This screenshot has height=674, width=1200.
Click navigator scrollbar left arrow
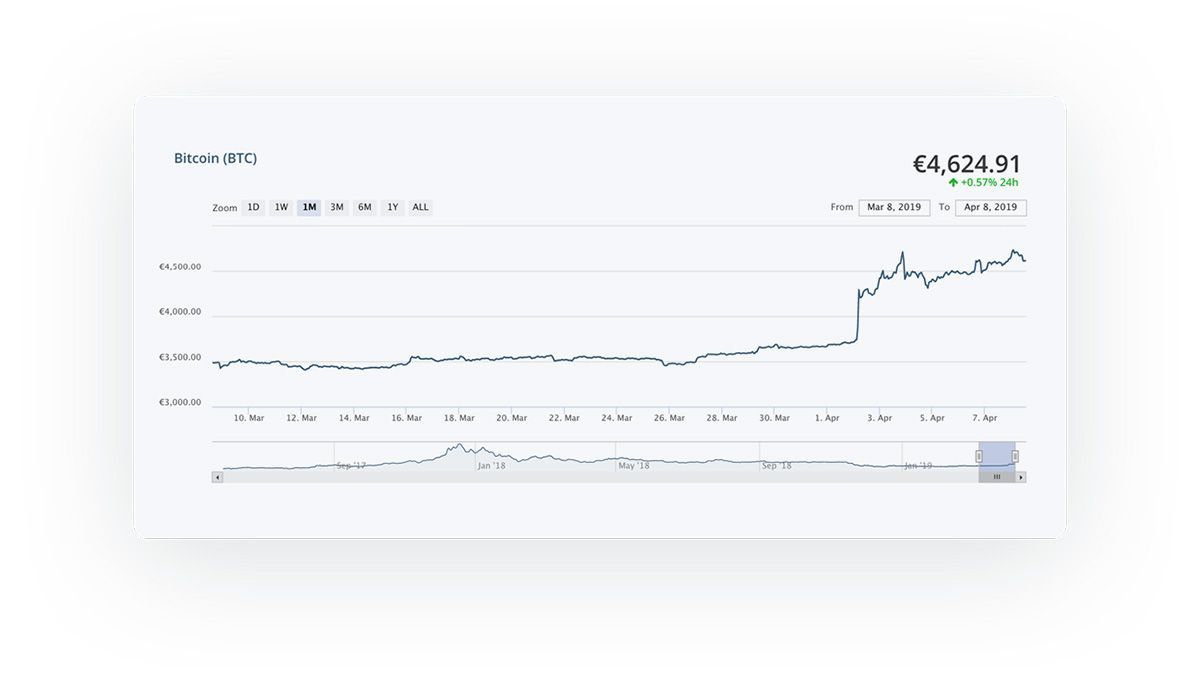coord(216,478)
